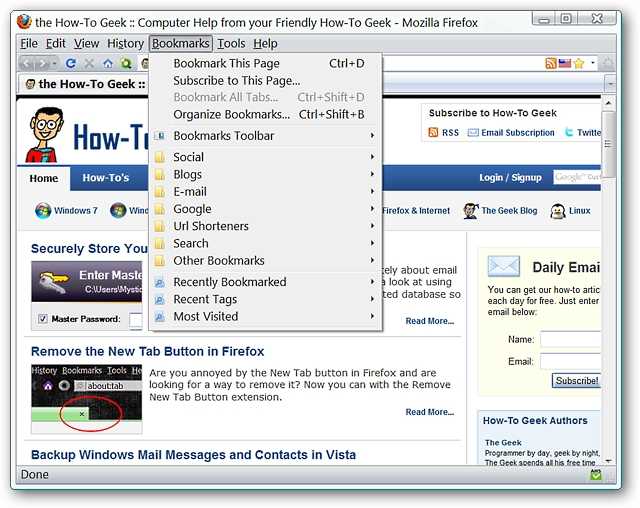Screen dimensions: 640x508
Task: Click the green magnifier toolbar icon
Action: click(127, 63)
